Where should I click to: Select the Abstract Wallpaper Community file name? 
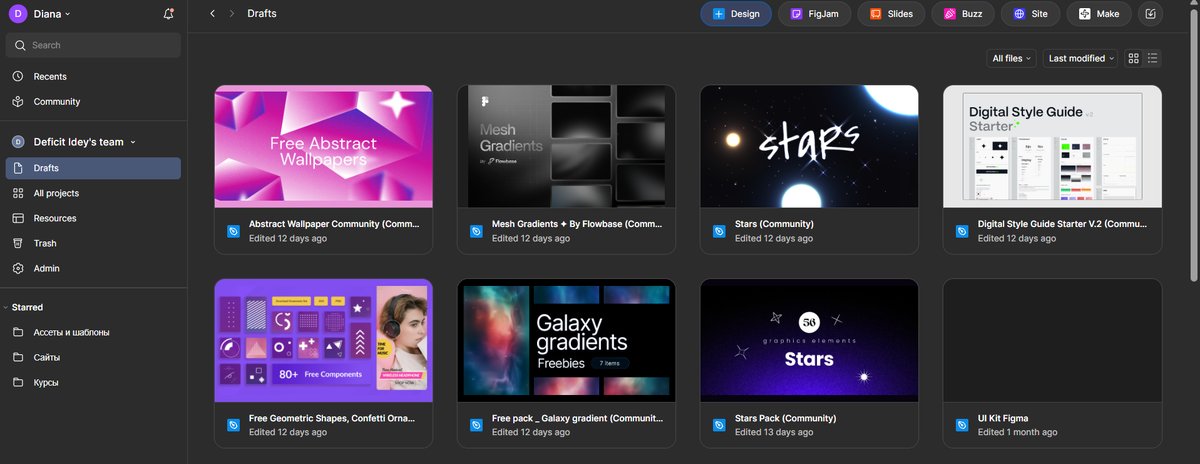(334, 224)
